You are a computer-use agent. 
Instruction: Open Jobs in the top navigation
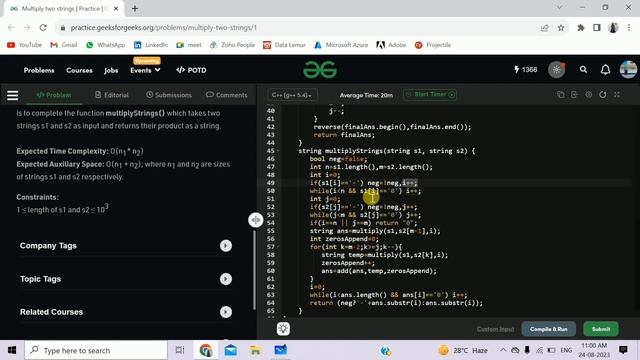coord(111,70)
